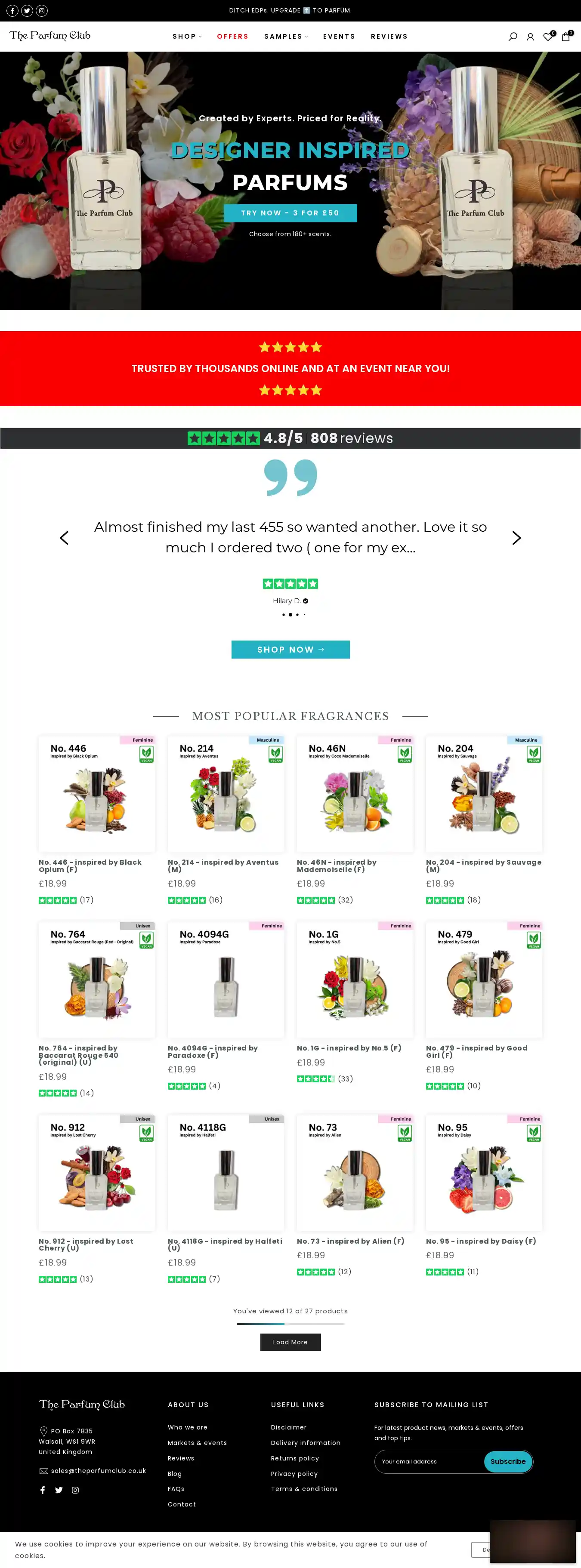Subscribe to the mailing list
Screen dimensions: 581x1568
click(x=508, y=1461)
